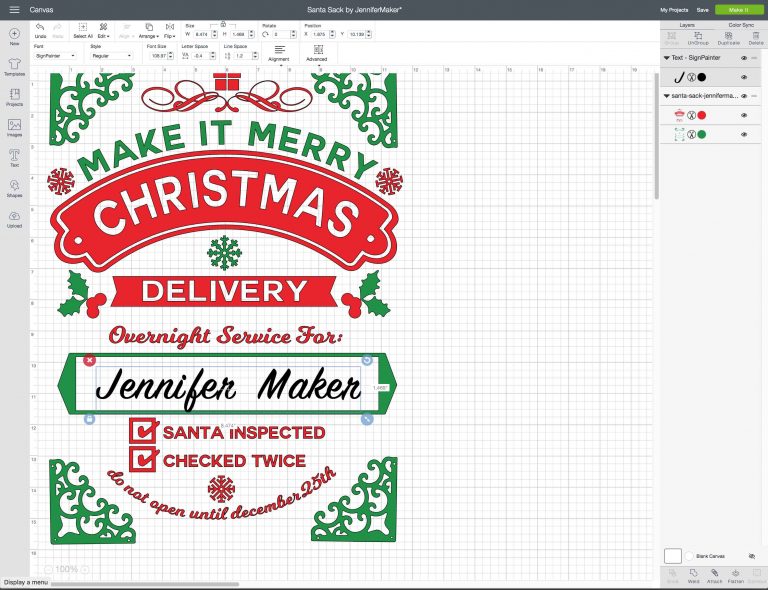This screenshot has height=590, width=768.
Task: Switch to the Color Sync tab
Action: [x=741, y=25]
